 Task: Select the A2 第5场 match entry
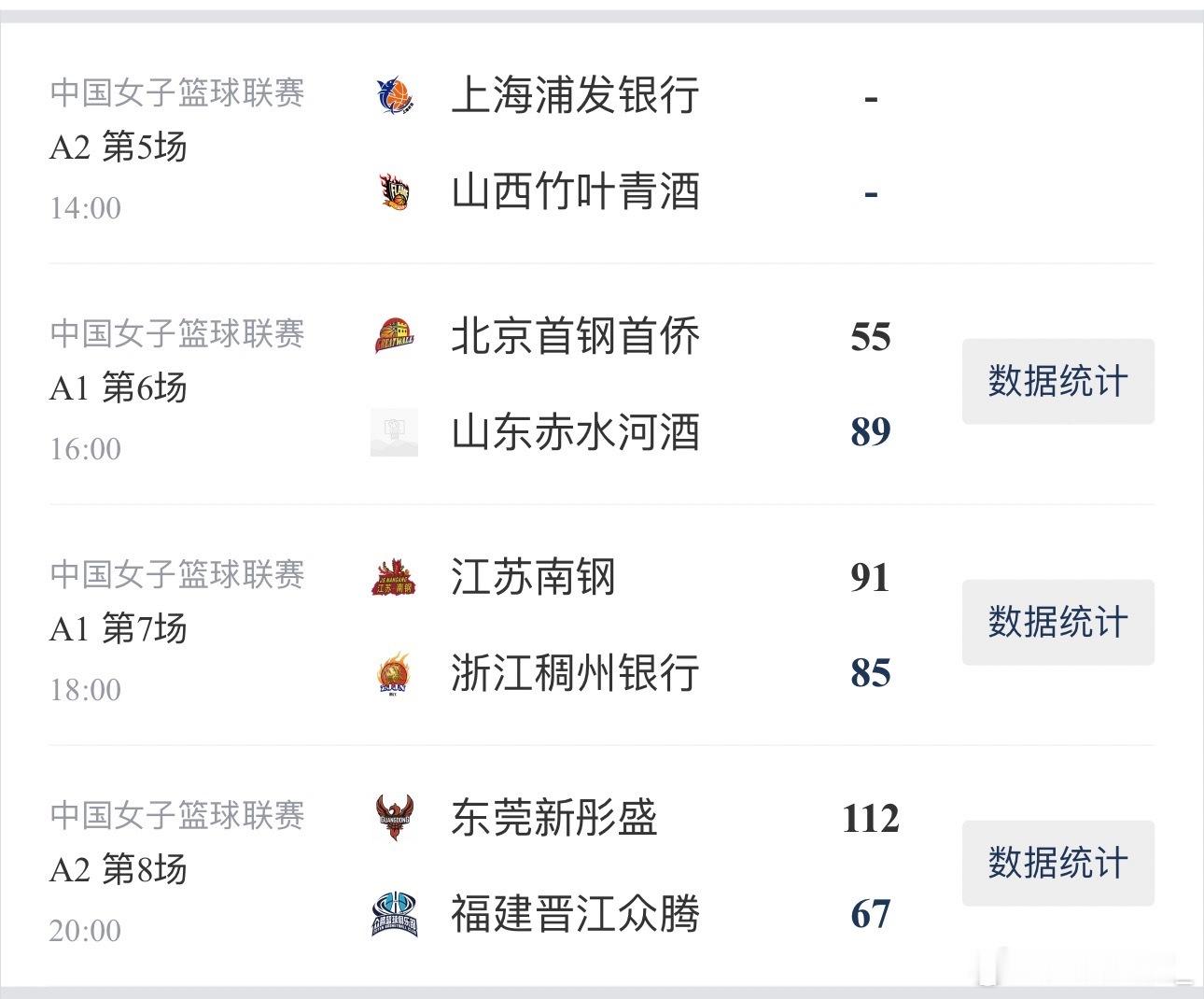click(x=119, y=147)
